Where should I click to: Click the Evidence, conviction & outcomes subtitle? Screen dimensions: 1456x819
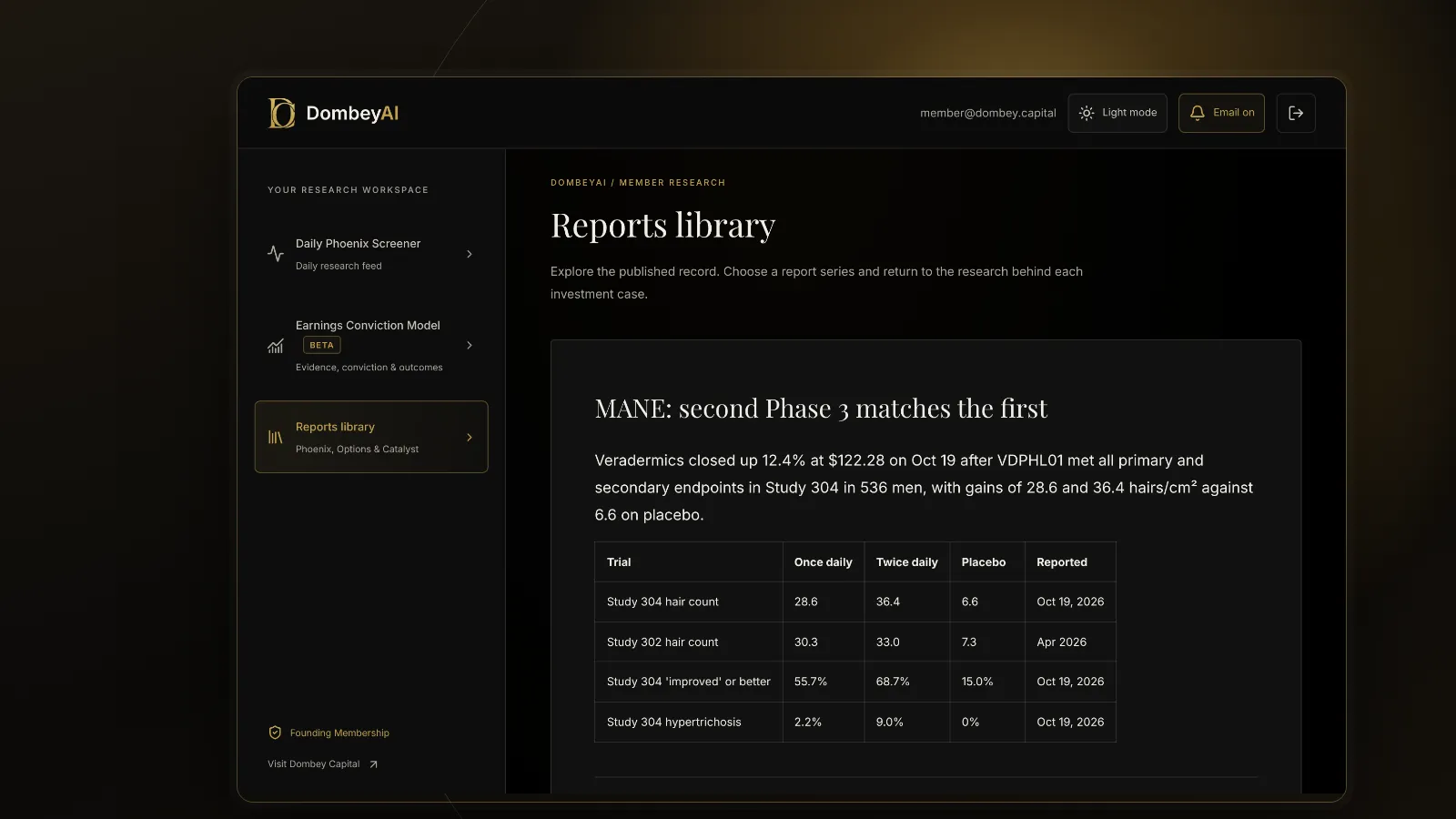(369, 368)
